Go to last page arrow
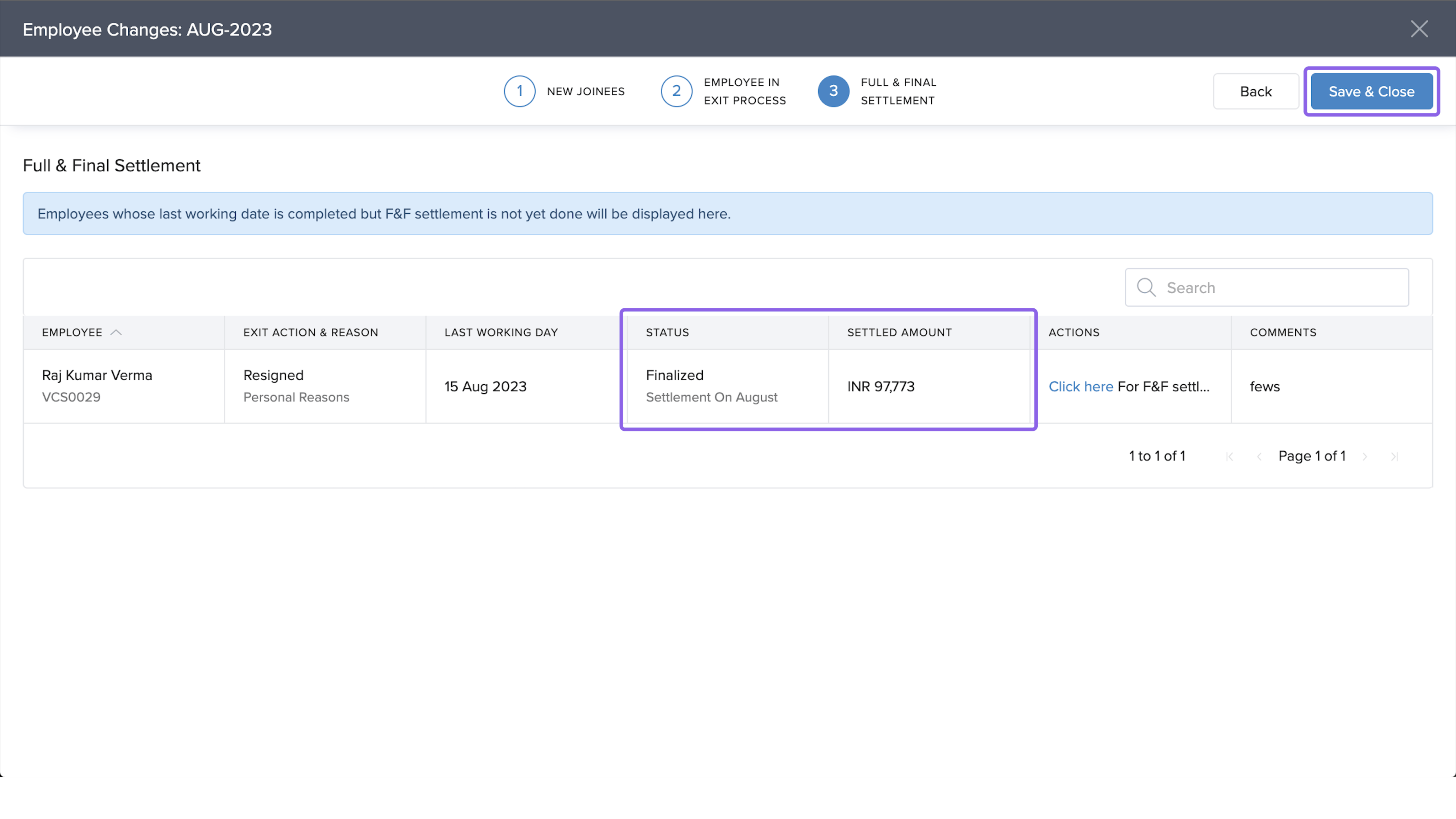The height and width of the screenshot is (819, 1456). pyautogui.click(x=1394, y=457)
